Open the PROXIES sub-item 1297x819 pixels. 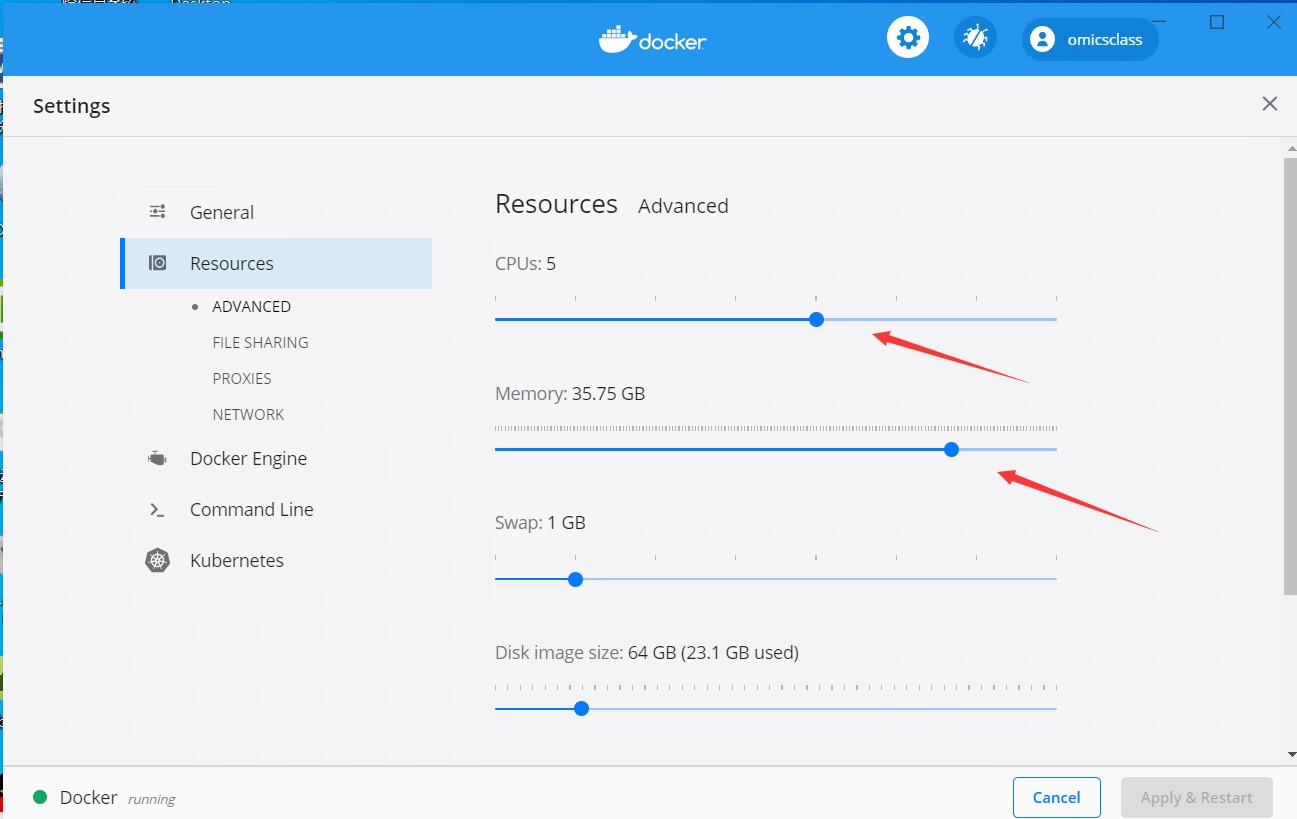coord(242,378)
